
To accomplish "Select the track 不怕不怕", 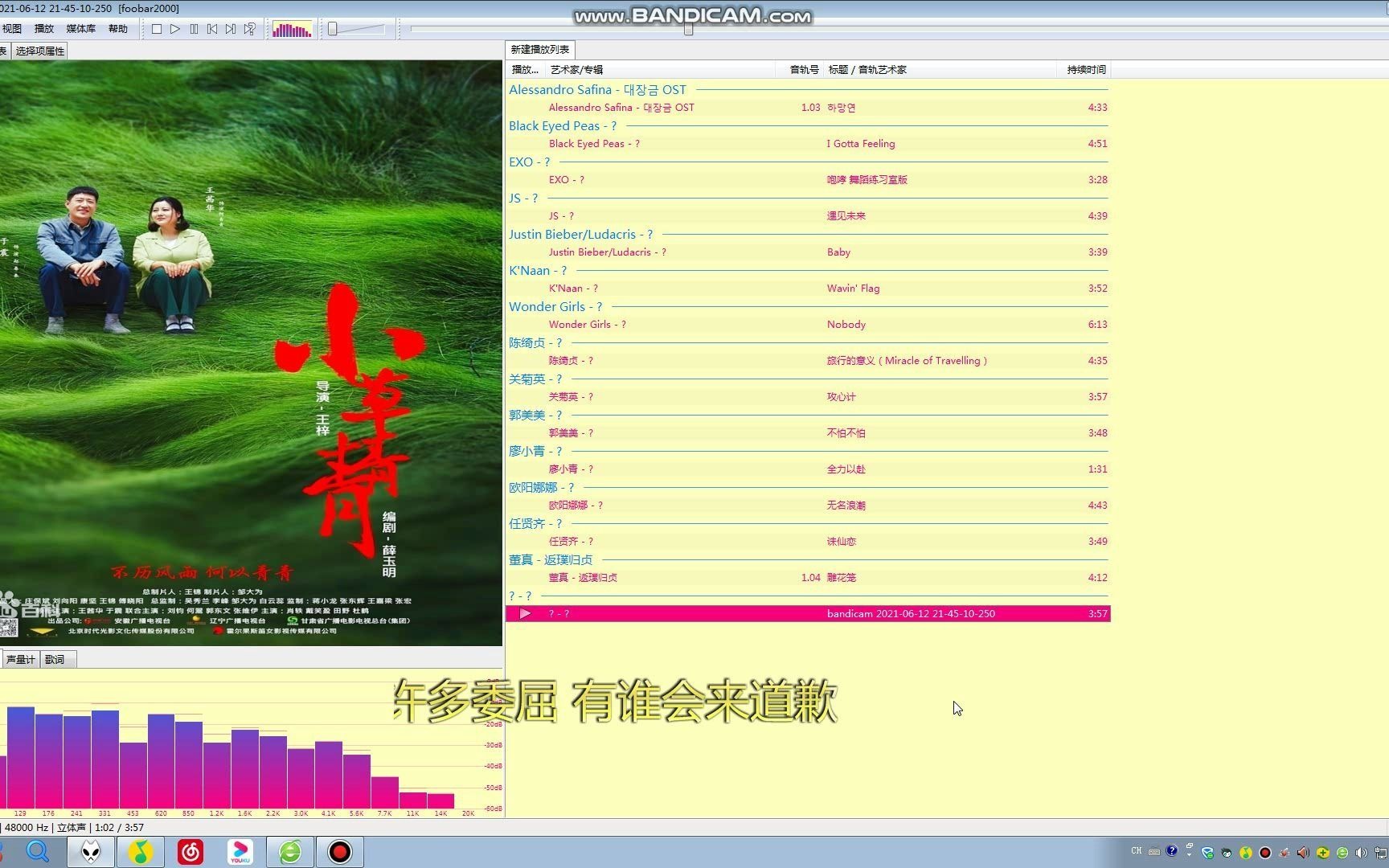I will point(808,433).
